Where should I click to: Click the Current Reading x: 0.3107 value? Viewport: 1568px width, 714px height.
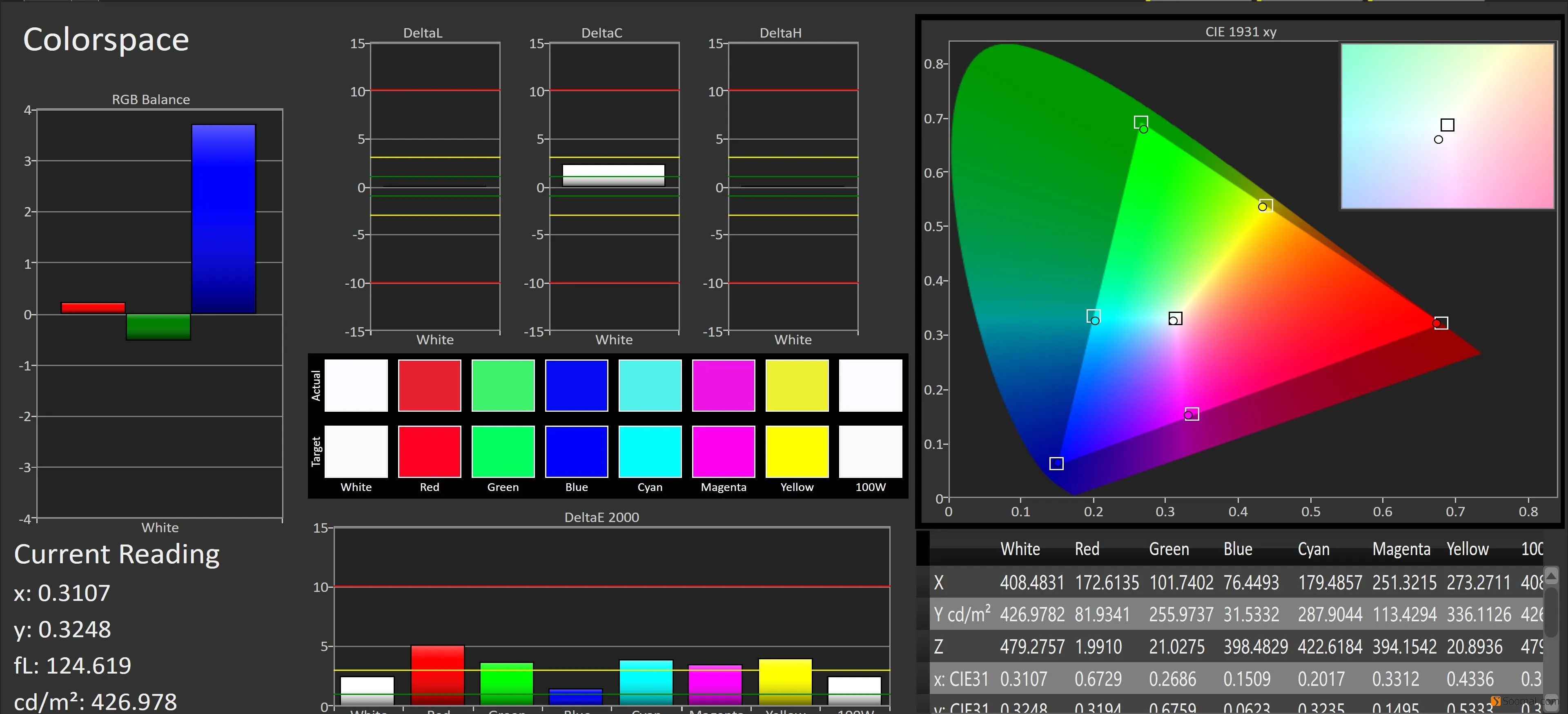coord(62,593)
